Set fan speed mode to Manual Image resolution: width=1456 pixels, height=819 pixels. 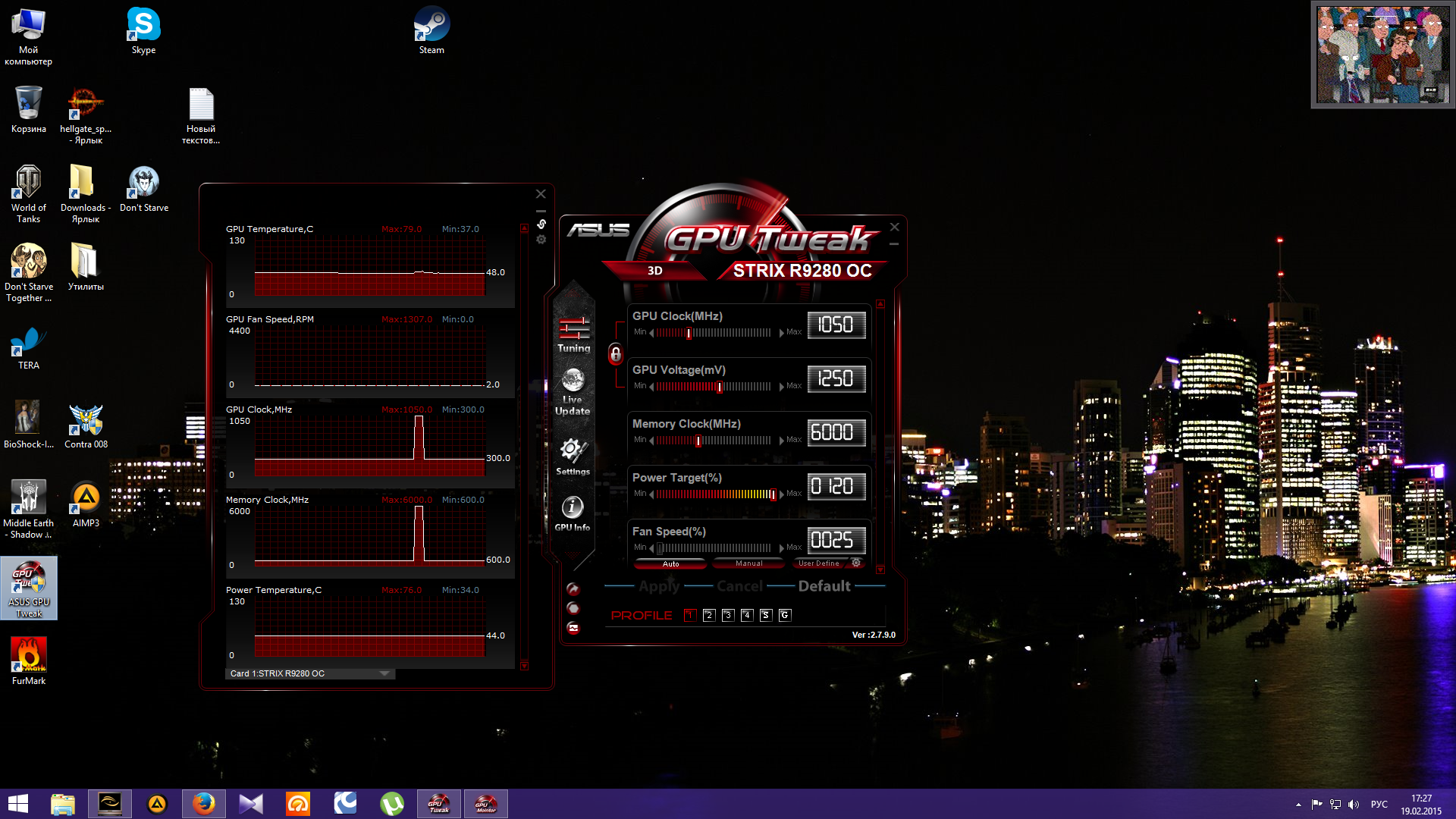[x=748, y=563]
